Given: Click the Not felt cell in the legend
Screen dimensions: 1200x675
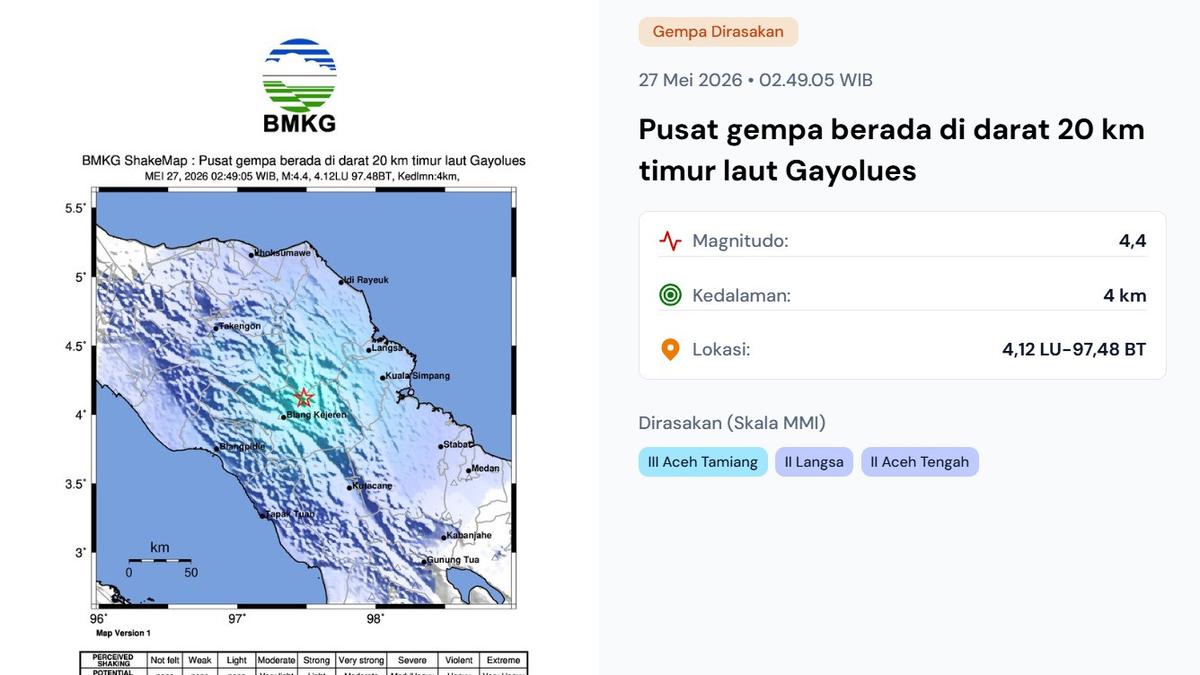Looking at the screenshot, I should [165, 660].
